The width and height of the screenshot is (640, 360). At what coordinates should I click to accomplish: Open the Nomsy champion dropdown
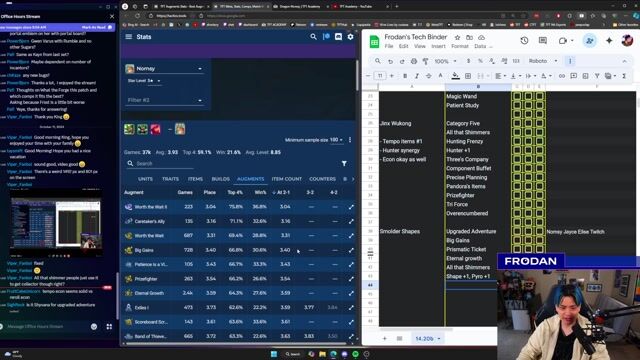pyautogui.click(x=164, y=69)
